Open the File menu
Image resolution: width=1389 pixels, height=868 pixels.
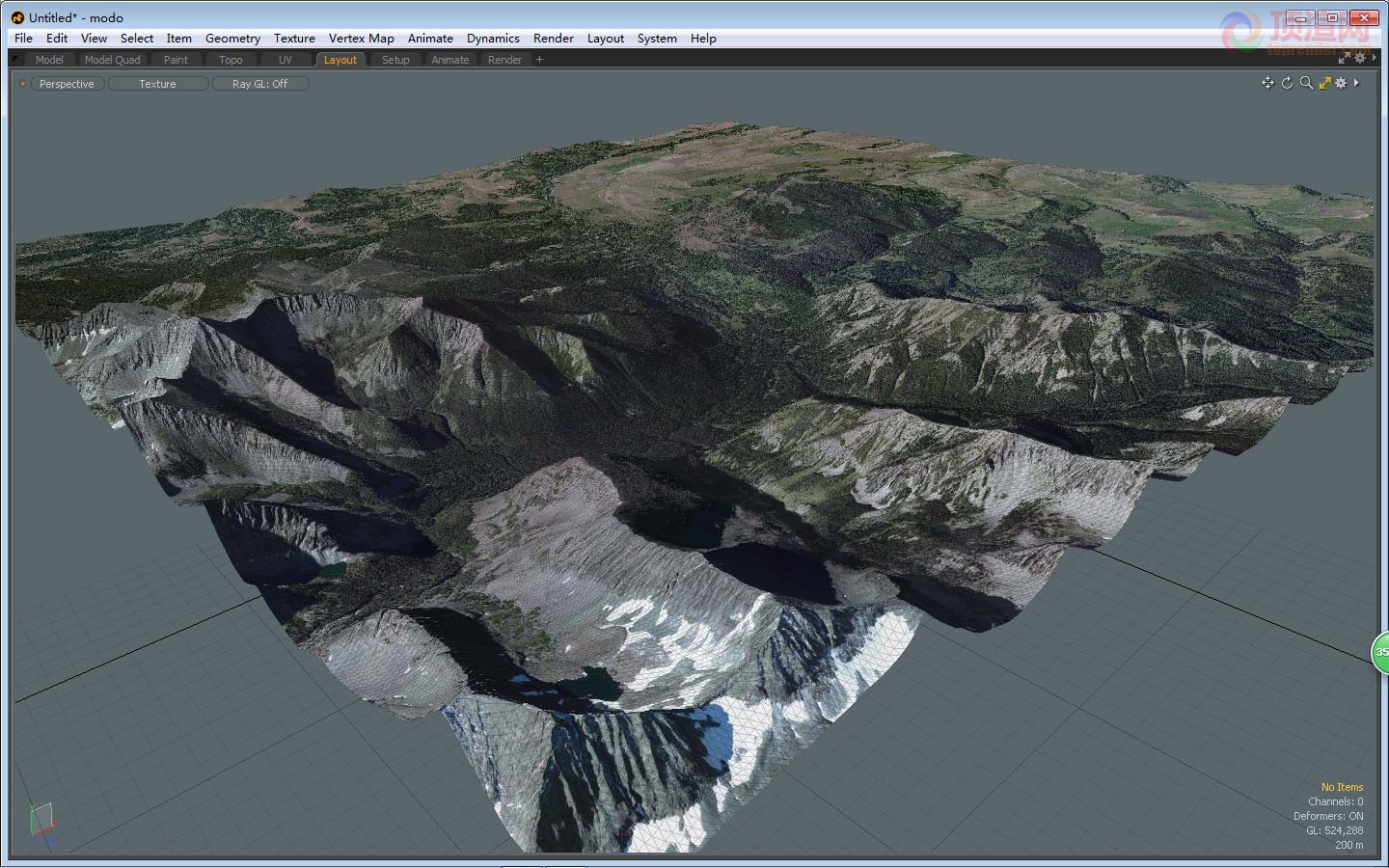pyautogui.click(x=23, y=39)
